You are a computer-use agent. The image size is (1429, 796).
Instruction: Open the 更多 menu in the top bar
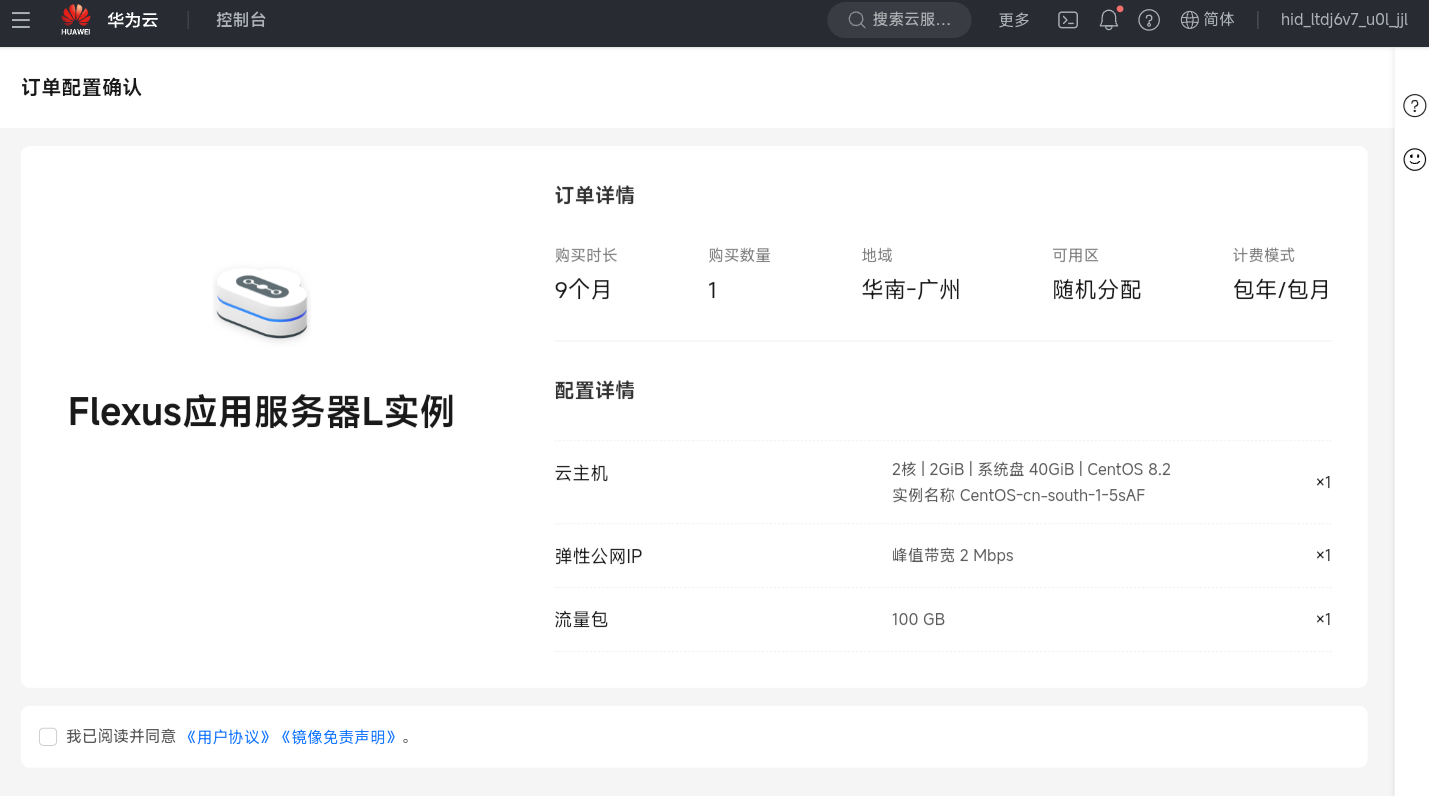[1014, 20]
